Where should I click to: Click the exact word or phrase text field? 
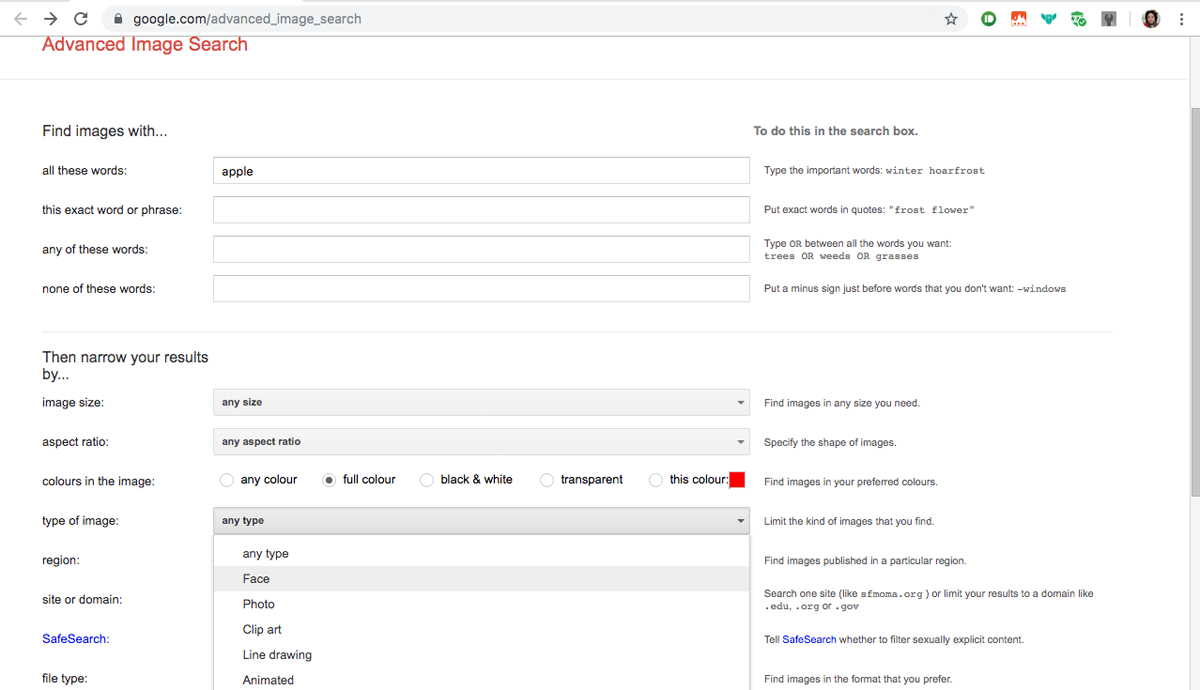point(481,209)
